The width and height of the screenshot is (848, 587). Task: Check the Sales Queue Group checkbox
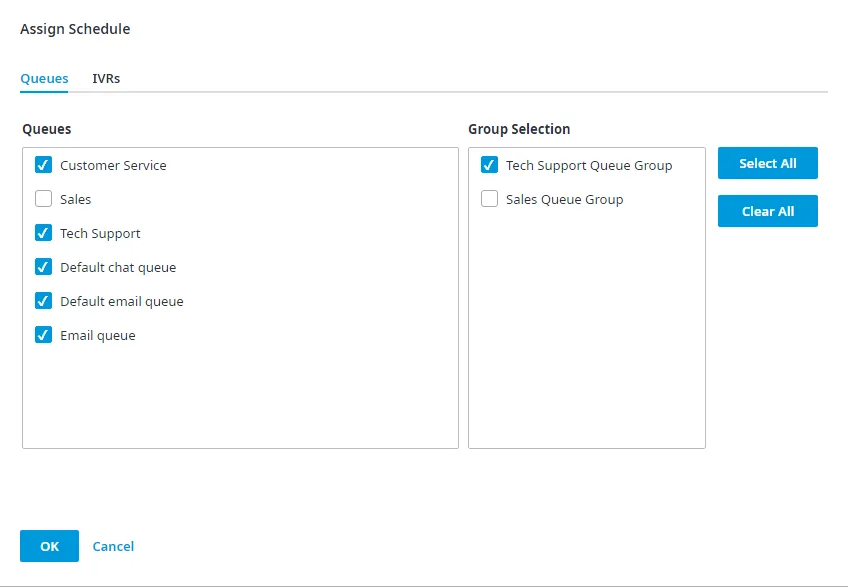pos(489,199)
